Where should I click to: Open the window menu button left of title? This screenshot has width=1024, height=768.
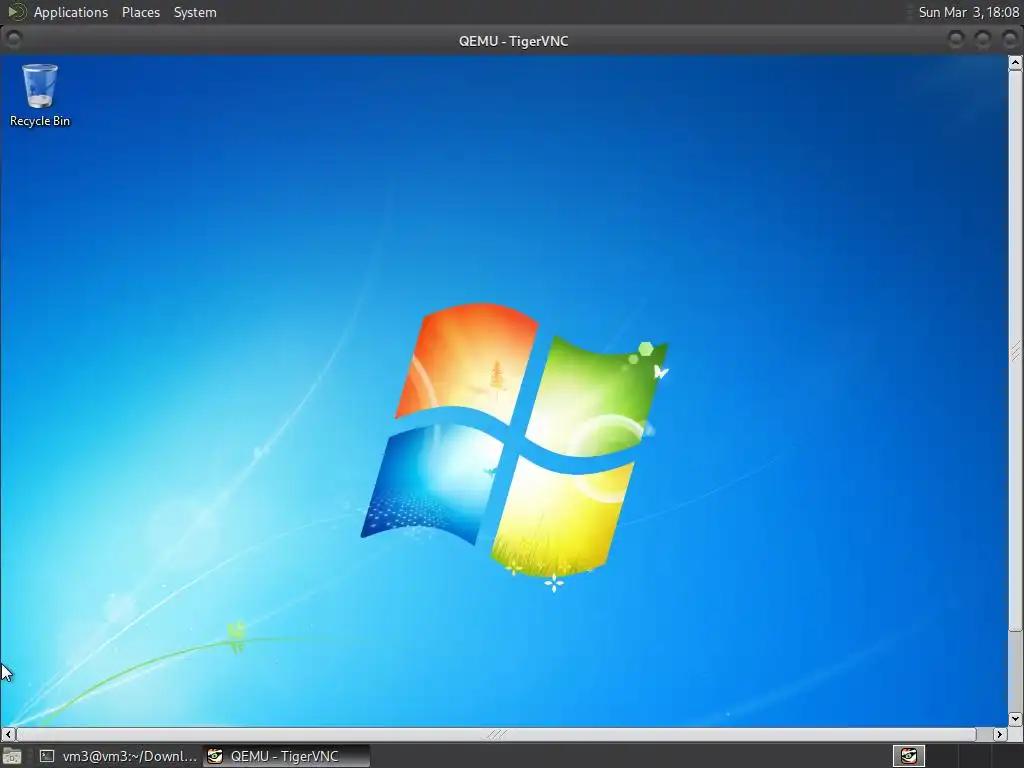[13, 40]
